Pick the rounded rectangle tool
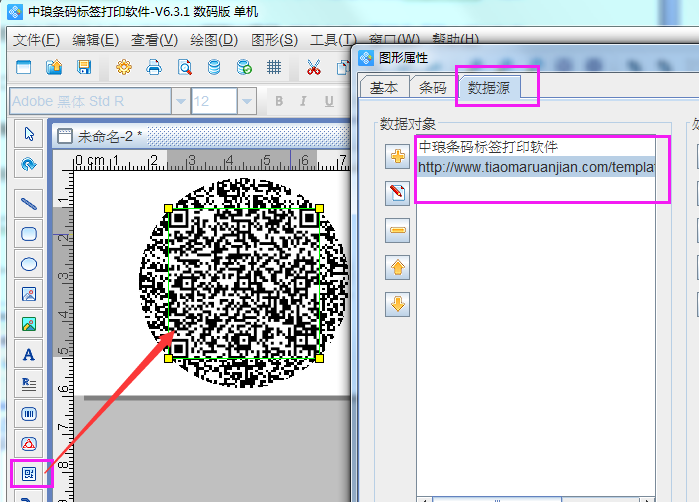 [x=29, y=234]
